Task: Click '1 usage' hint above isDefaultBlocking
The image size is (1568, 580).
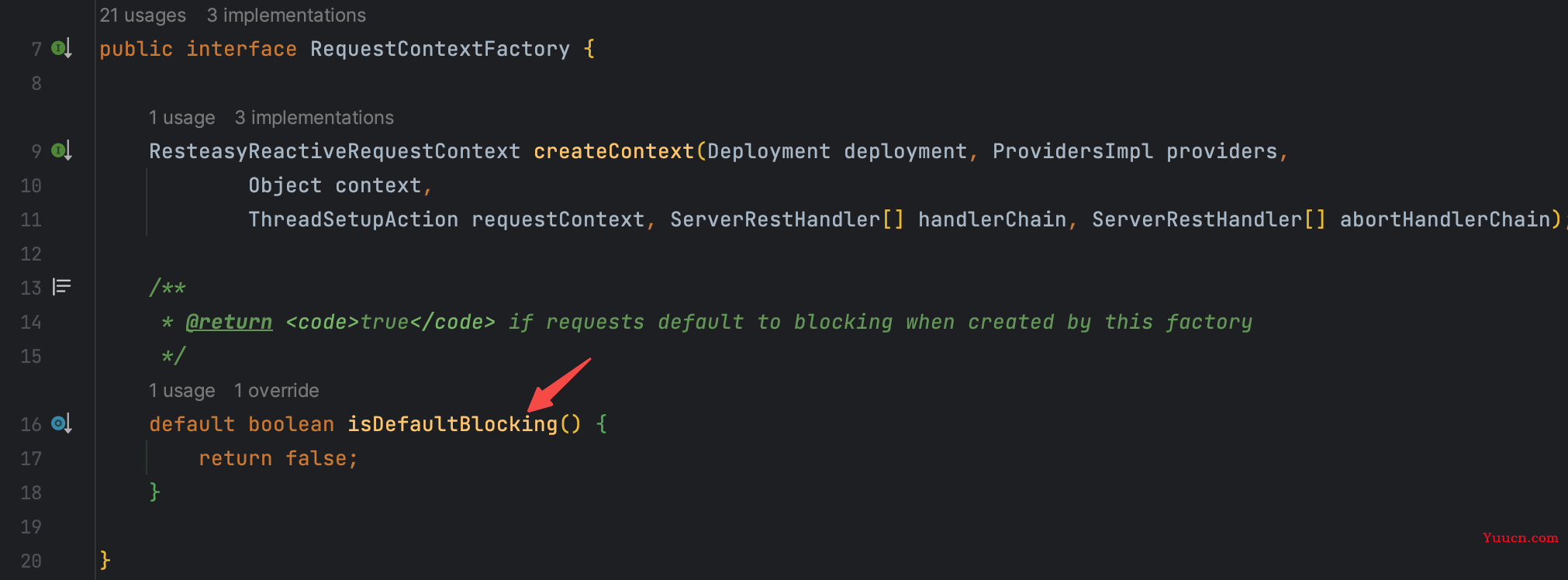Action: pyautogui.click(x=181, y=391)
